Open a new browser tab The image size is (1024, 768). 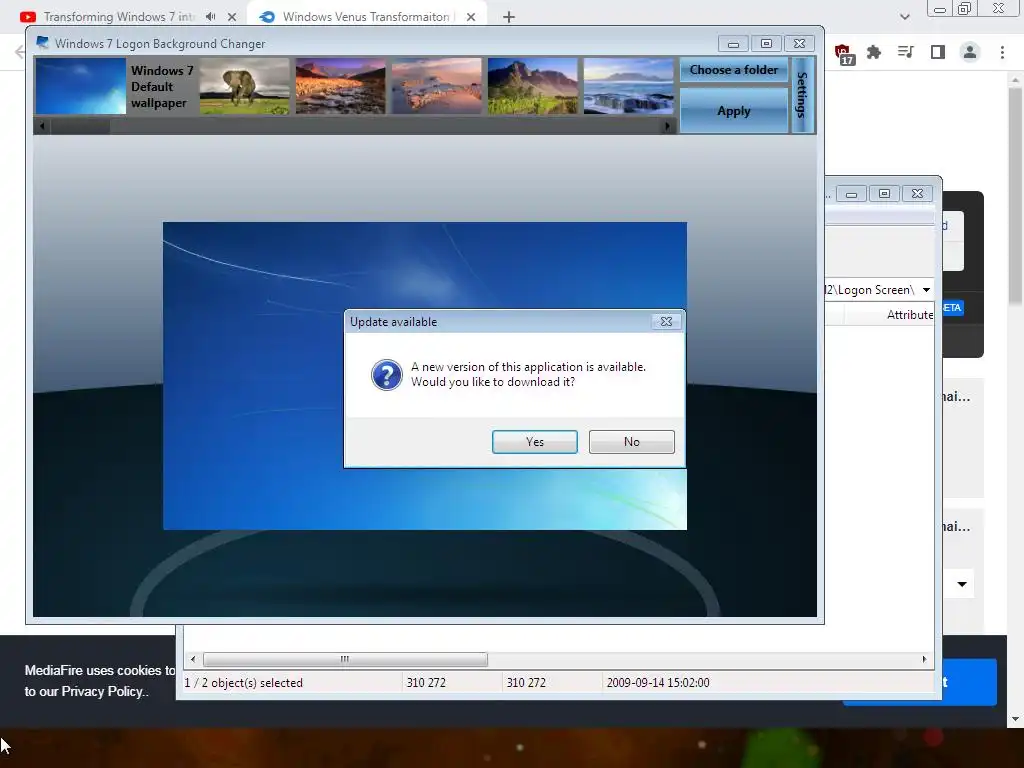pyautogui.click(x=509, y=17)
